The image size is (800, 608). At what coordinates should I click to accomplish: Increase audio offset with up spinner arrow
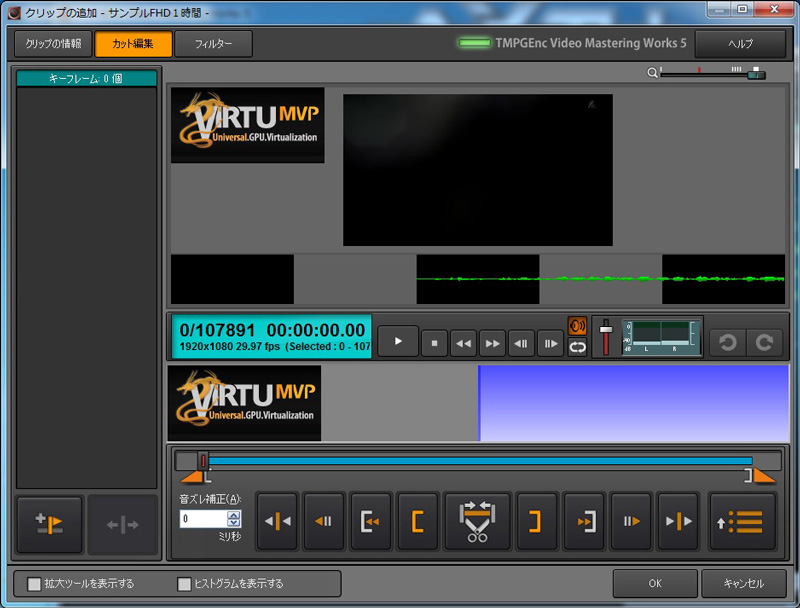coord(234,515)
